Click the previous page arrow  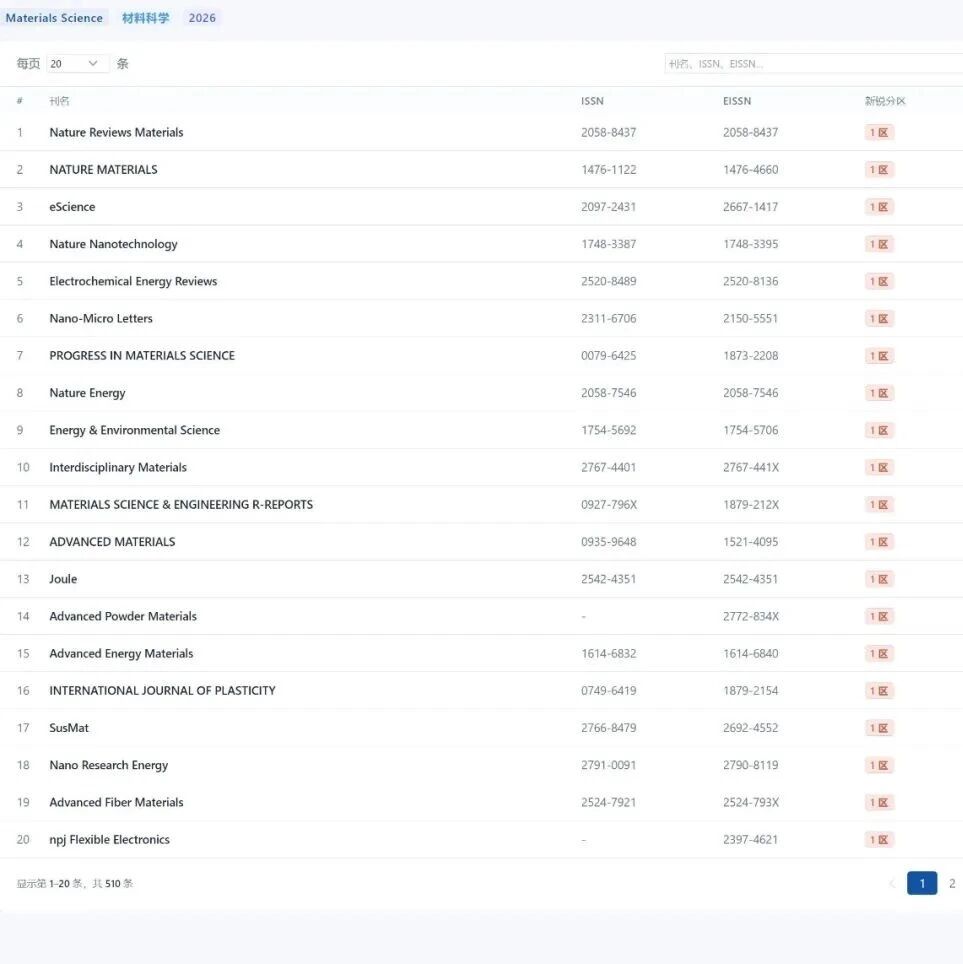(892, 883)
